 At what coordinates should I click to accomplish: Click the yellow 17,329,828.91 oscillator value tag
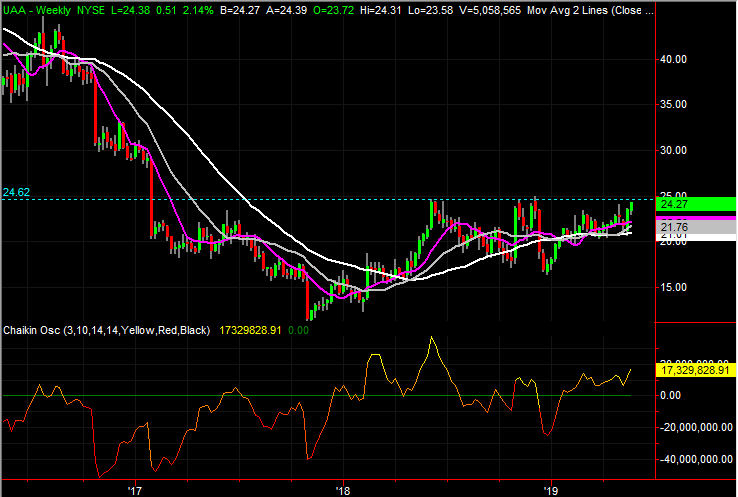coord(695,370)
